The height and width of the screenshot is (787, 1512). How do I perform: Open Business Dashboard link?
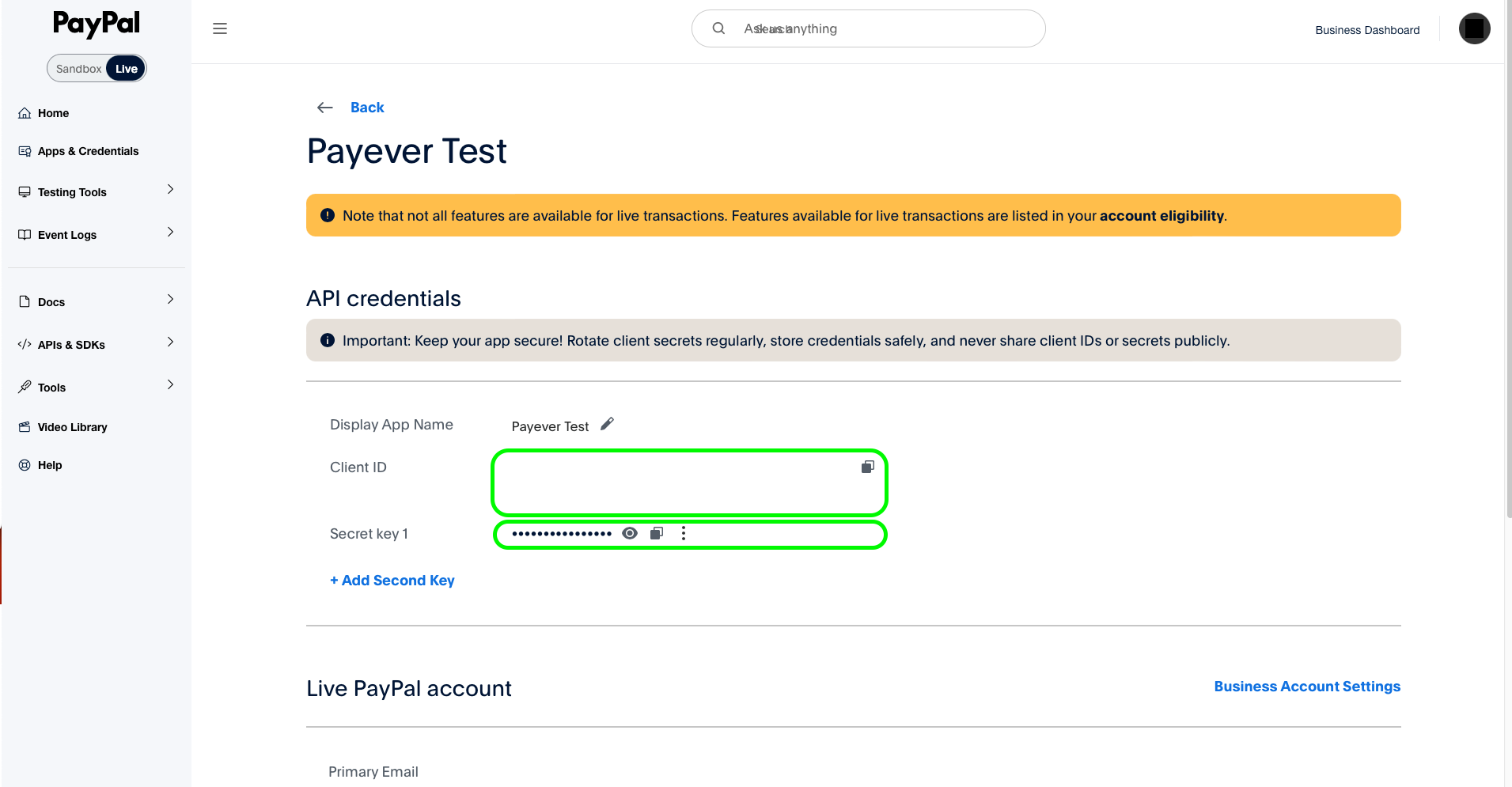1367,30
